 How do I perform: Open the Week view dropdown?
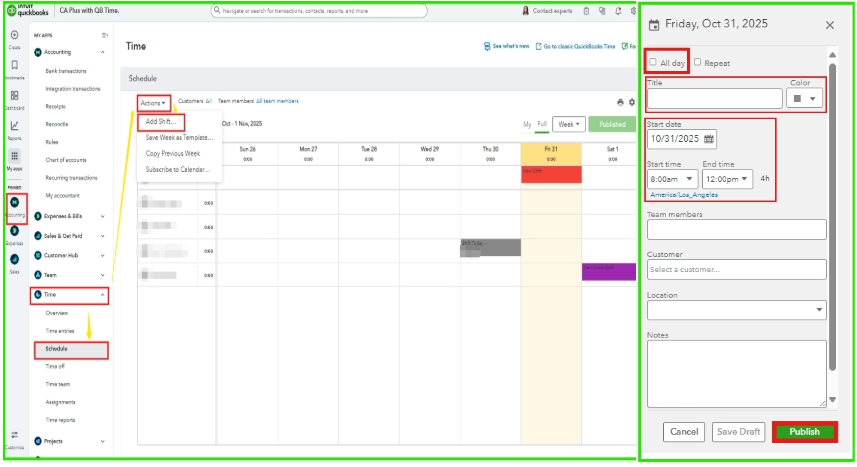(x=569, y=125)
